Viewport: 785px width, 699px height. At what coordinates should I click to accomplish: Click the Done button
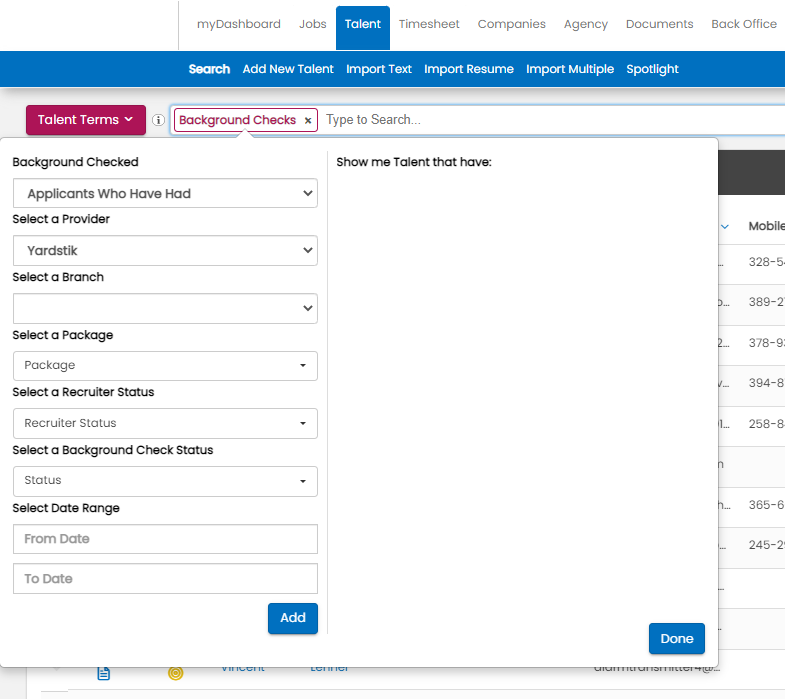[x=676, y=638]
